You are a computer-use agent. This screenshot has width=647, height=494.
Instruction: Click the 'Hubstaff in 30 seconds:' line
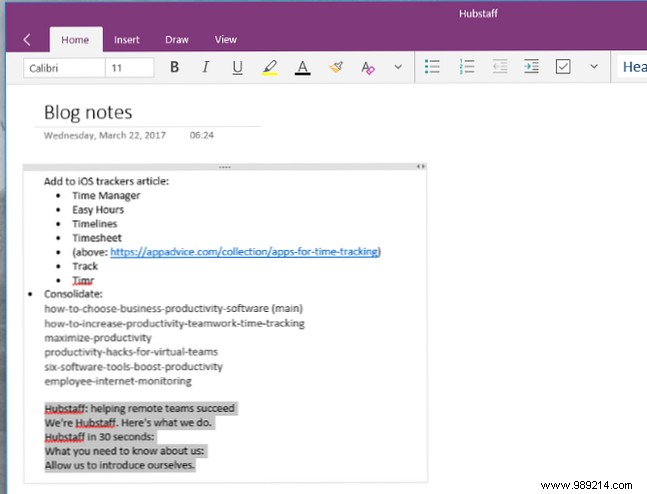[99, 437]
